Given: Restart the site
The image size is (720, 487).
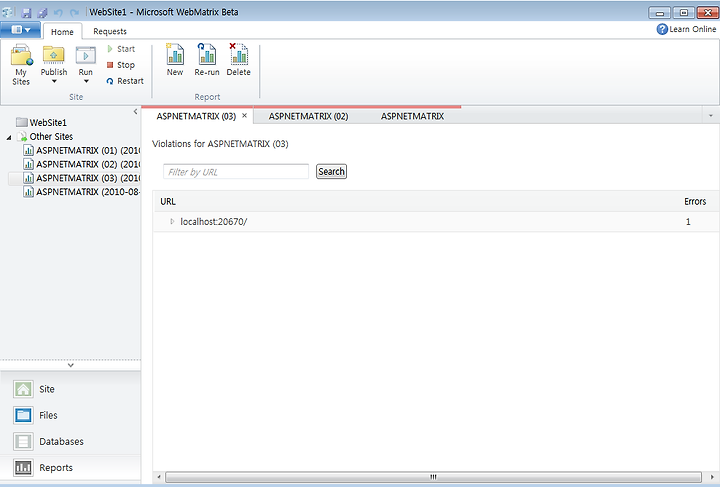Looking at the screenshot, I should click(x=125, y=81).
